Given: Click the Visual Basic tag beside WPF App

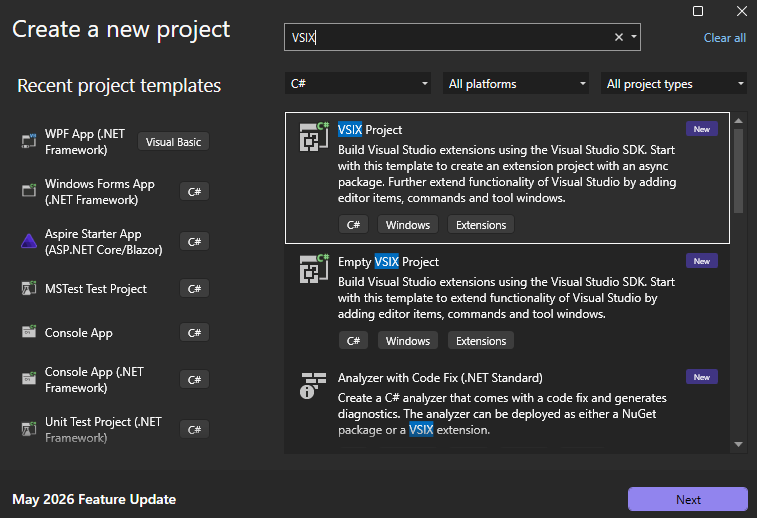Looking at the screenshot, I should (173, 142).
